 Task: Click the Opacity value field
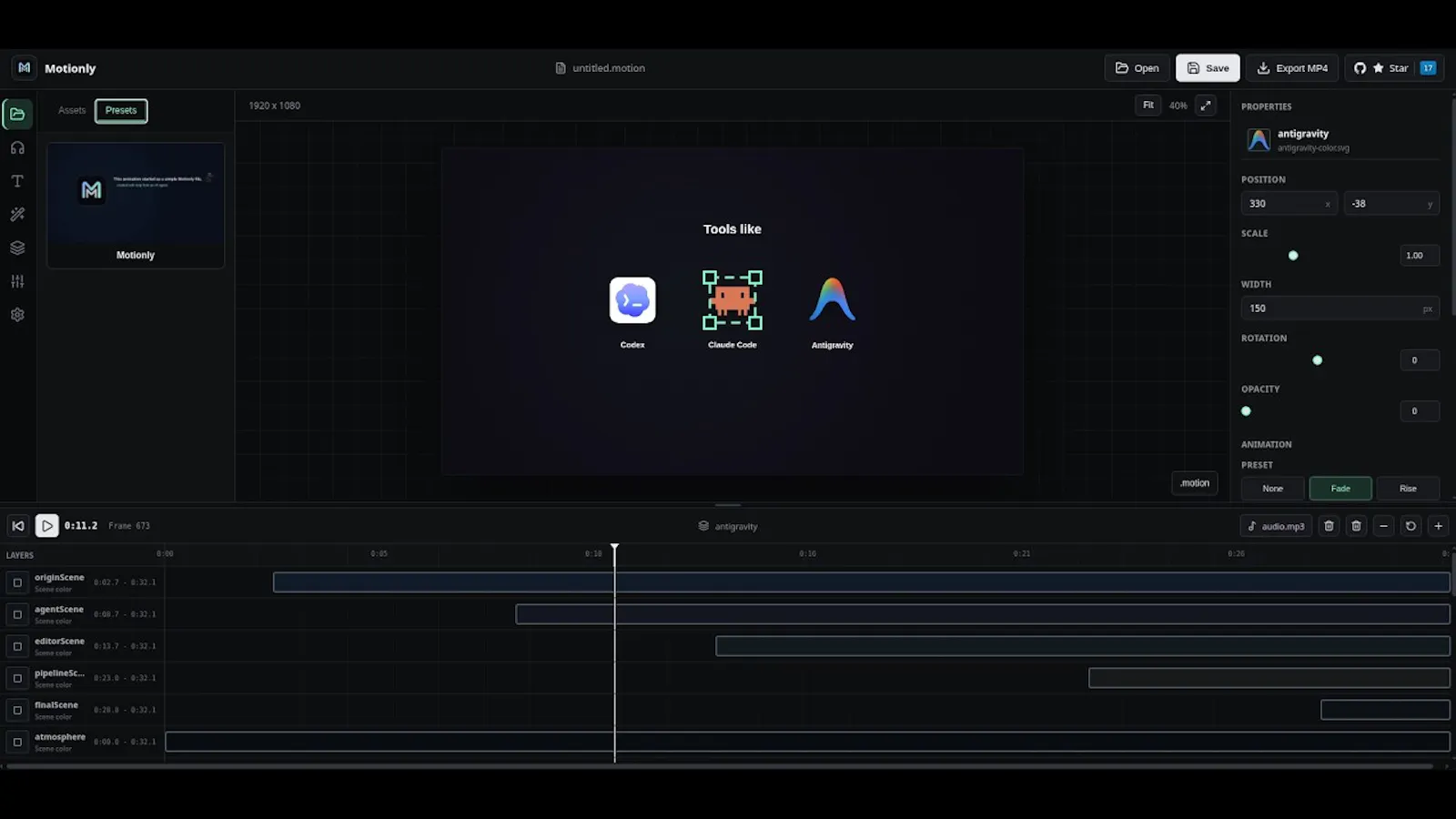pyautogui.click(x=1420, y=411)
